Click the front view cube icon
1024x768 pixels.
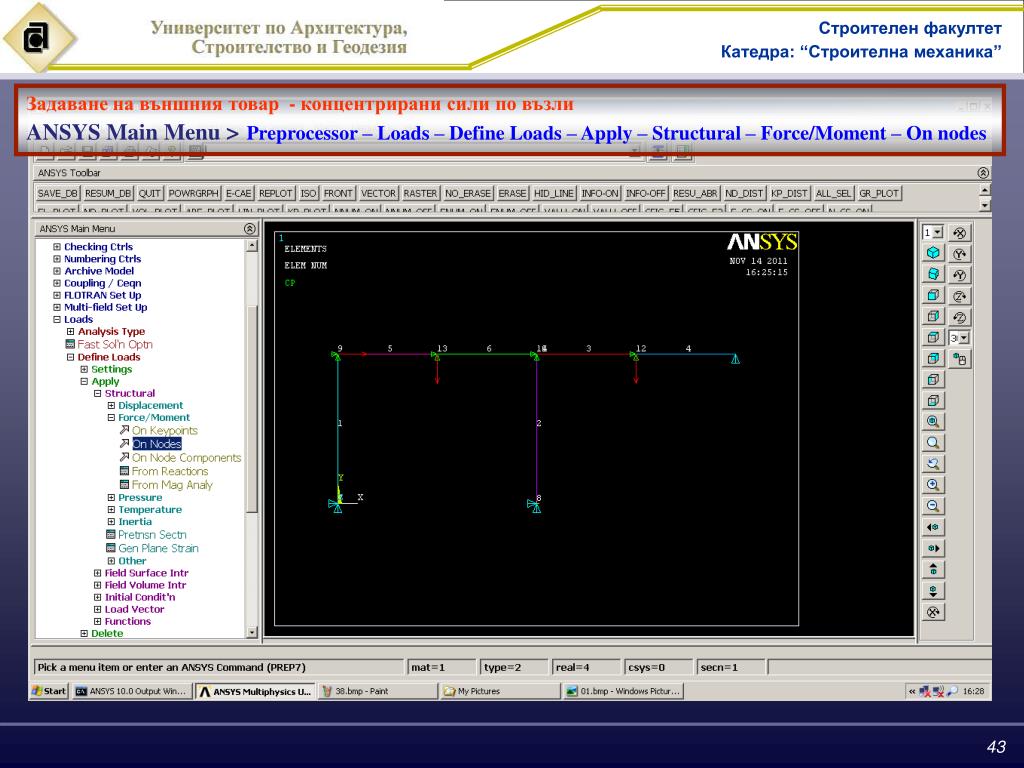tap(933, 295)
